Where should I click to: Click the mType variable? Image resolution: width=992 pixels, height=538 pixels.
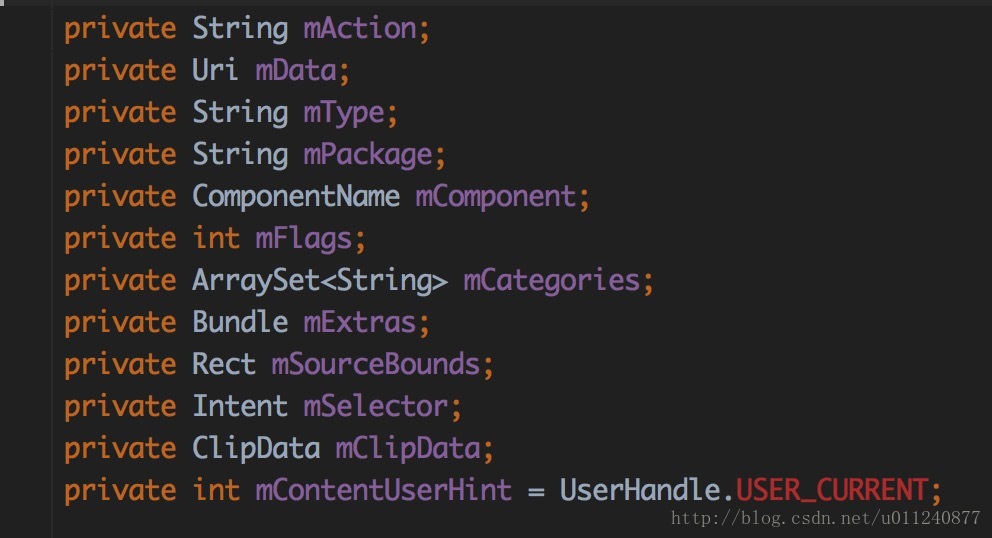[344, 114]
